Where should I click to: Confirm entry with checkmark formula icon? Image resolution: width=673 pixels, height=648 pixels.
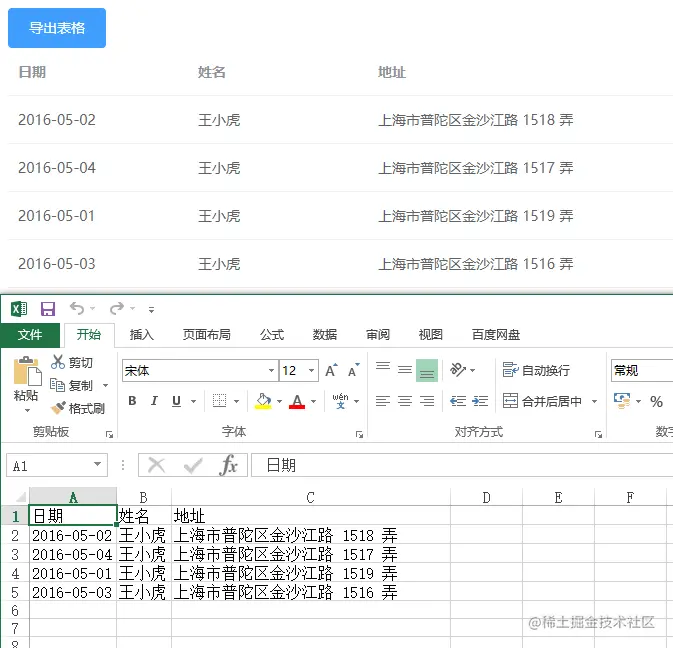[193, 465]
